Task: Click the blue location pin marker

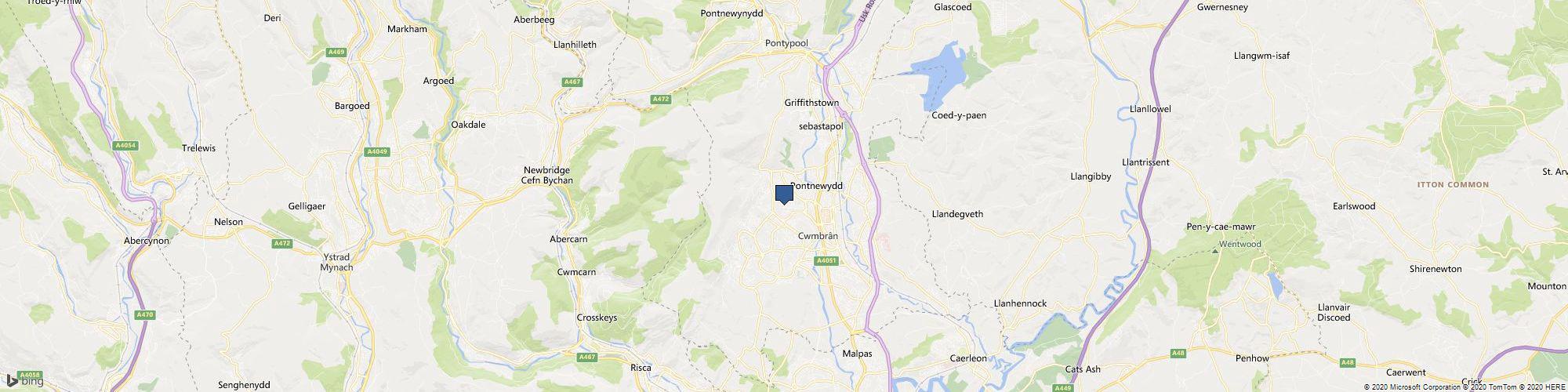Action: (x=784, y=194)
